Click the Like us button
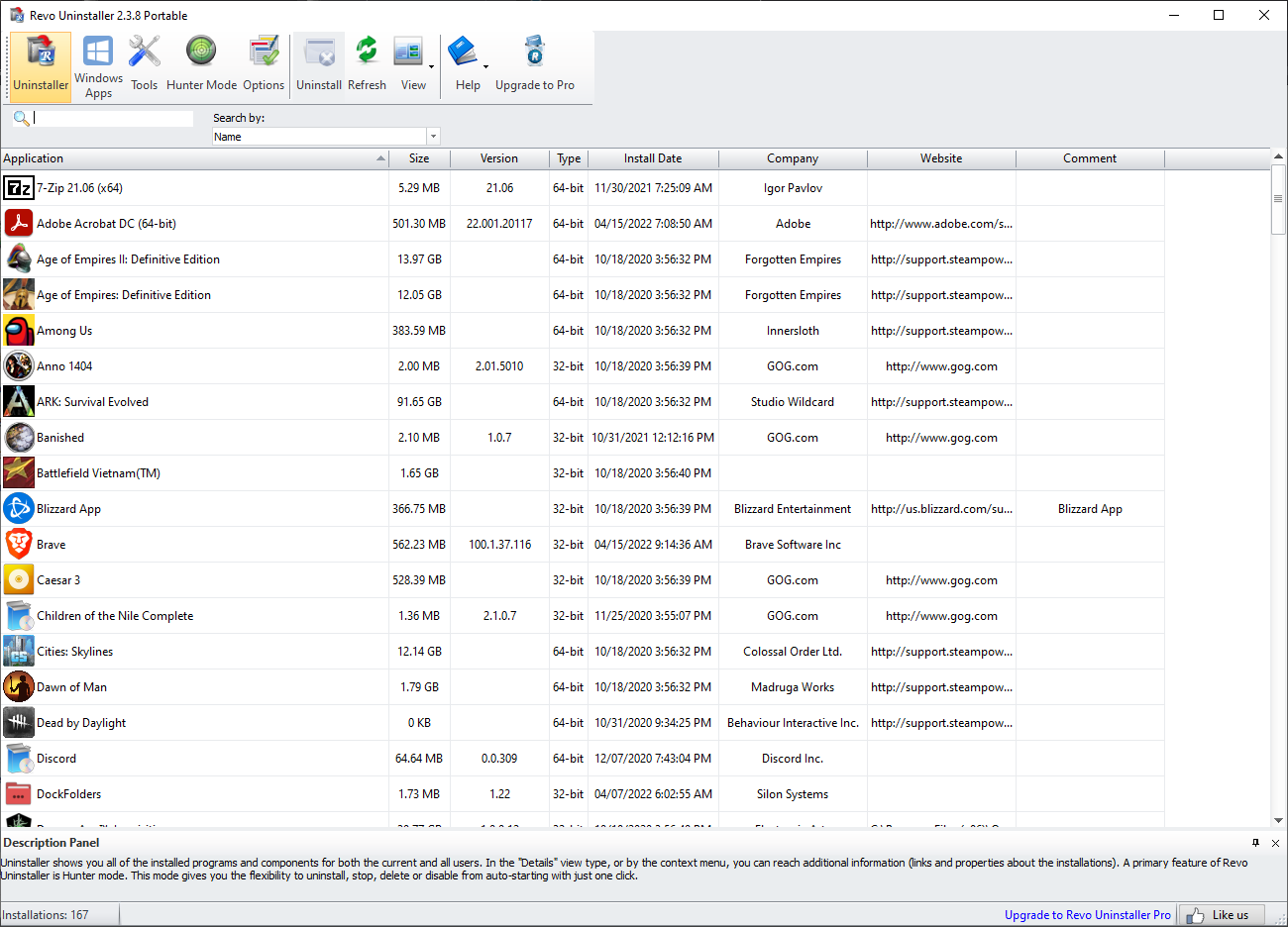The image size is (1288, 927). point(1221,915)
